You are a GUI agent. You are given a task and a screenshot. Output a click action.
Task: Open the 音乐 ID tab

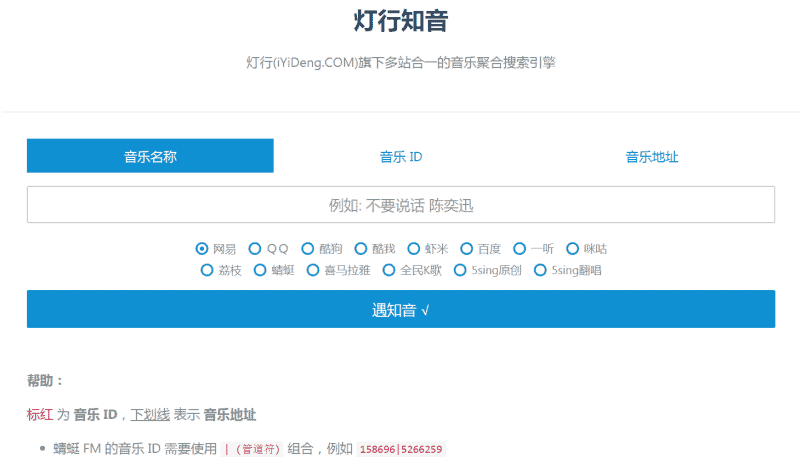click(400, 157)
